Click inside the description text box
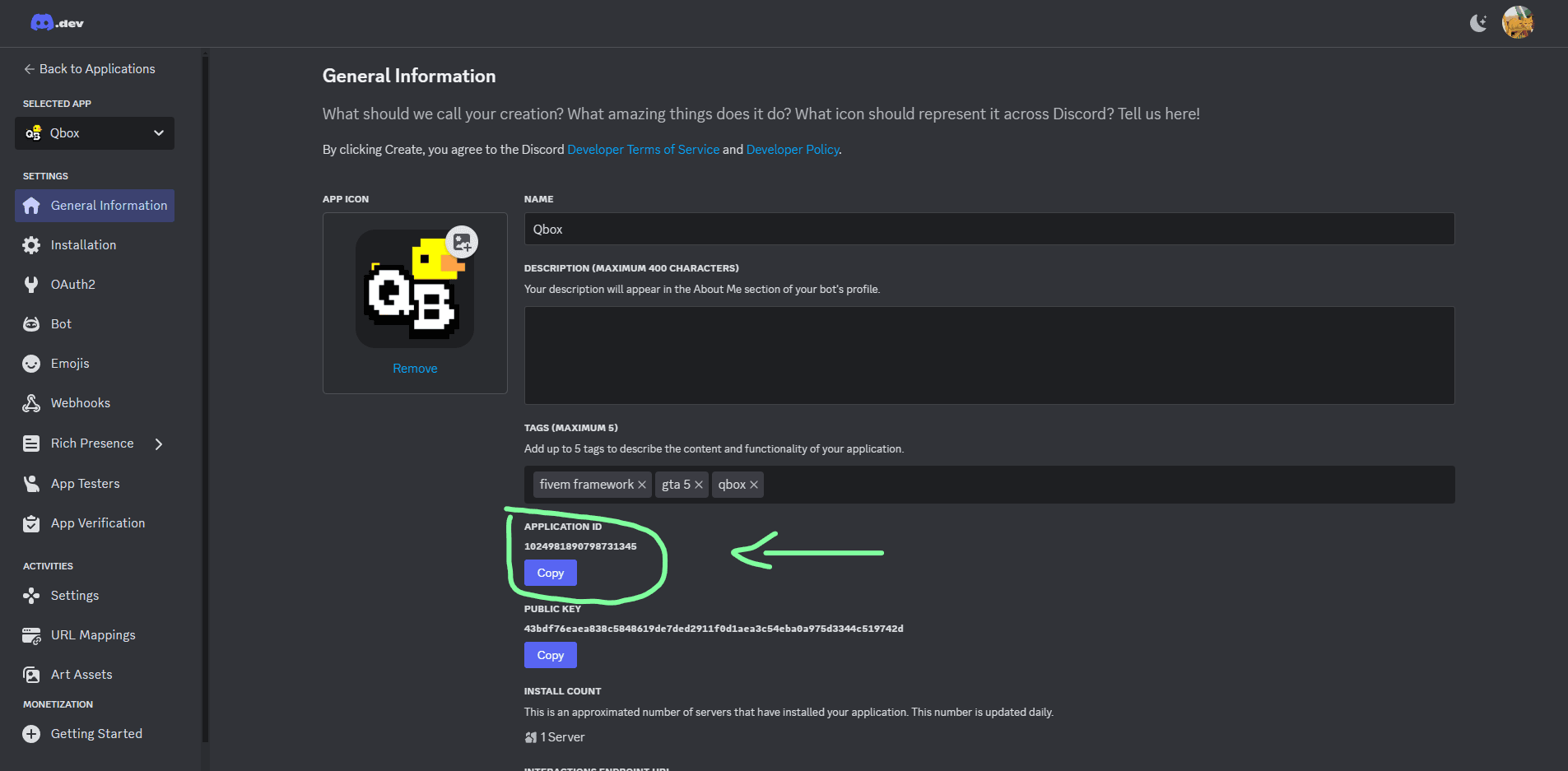This screenshot has width=1568, height=771. [x=988, y=355]
